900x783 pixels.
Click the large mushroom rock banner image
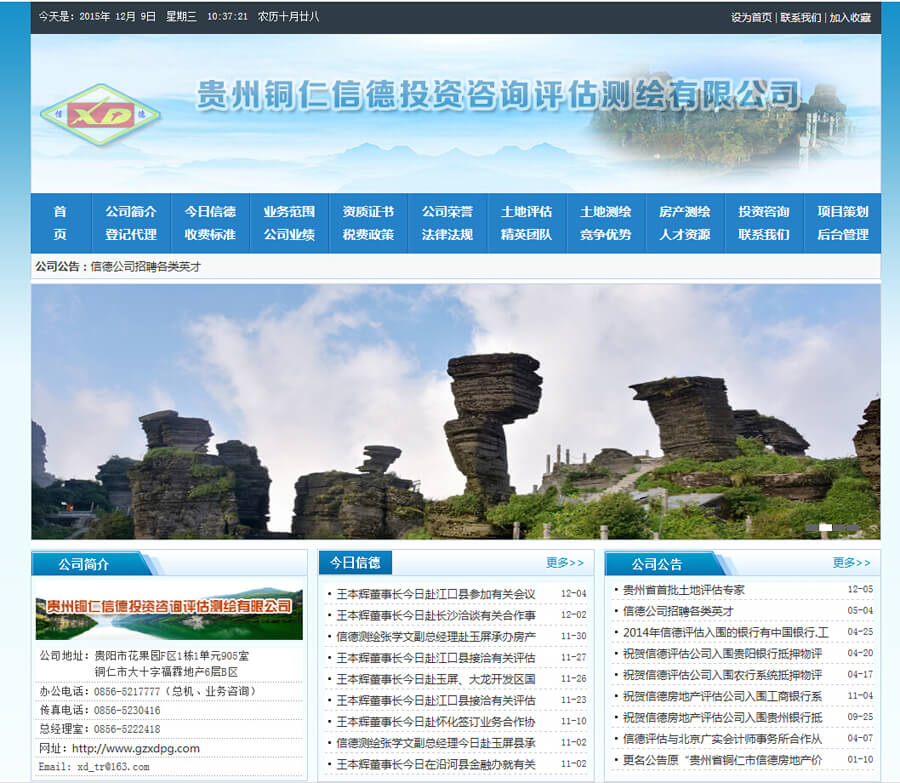[455, 411]
